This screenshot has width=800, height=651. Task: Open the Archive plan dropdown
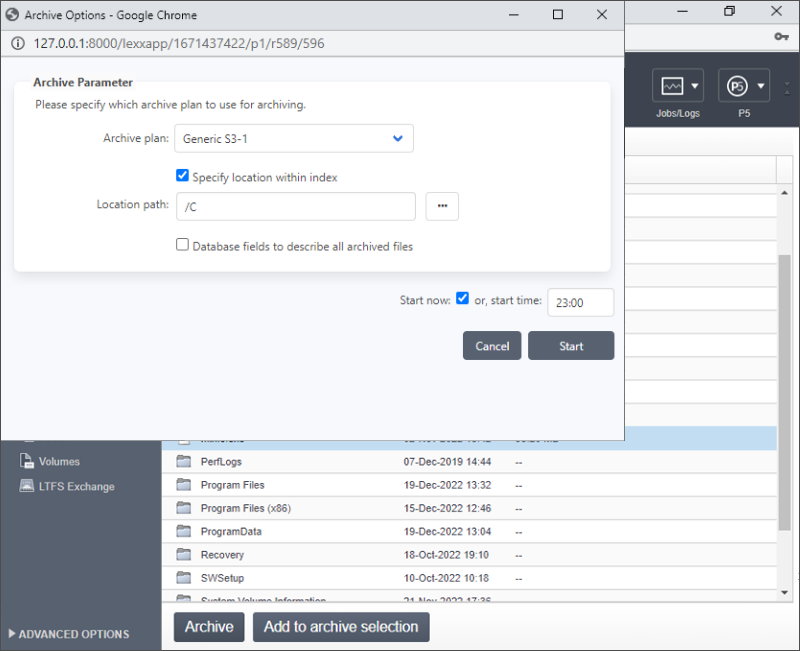point(294,138)
